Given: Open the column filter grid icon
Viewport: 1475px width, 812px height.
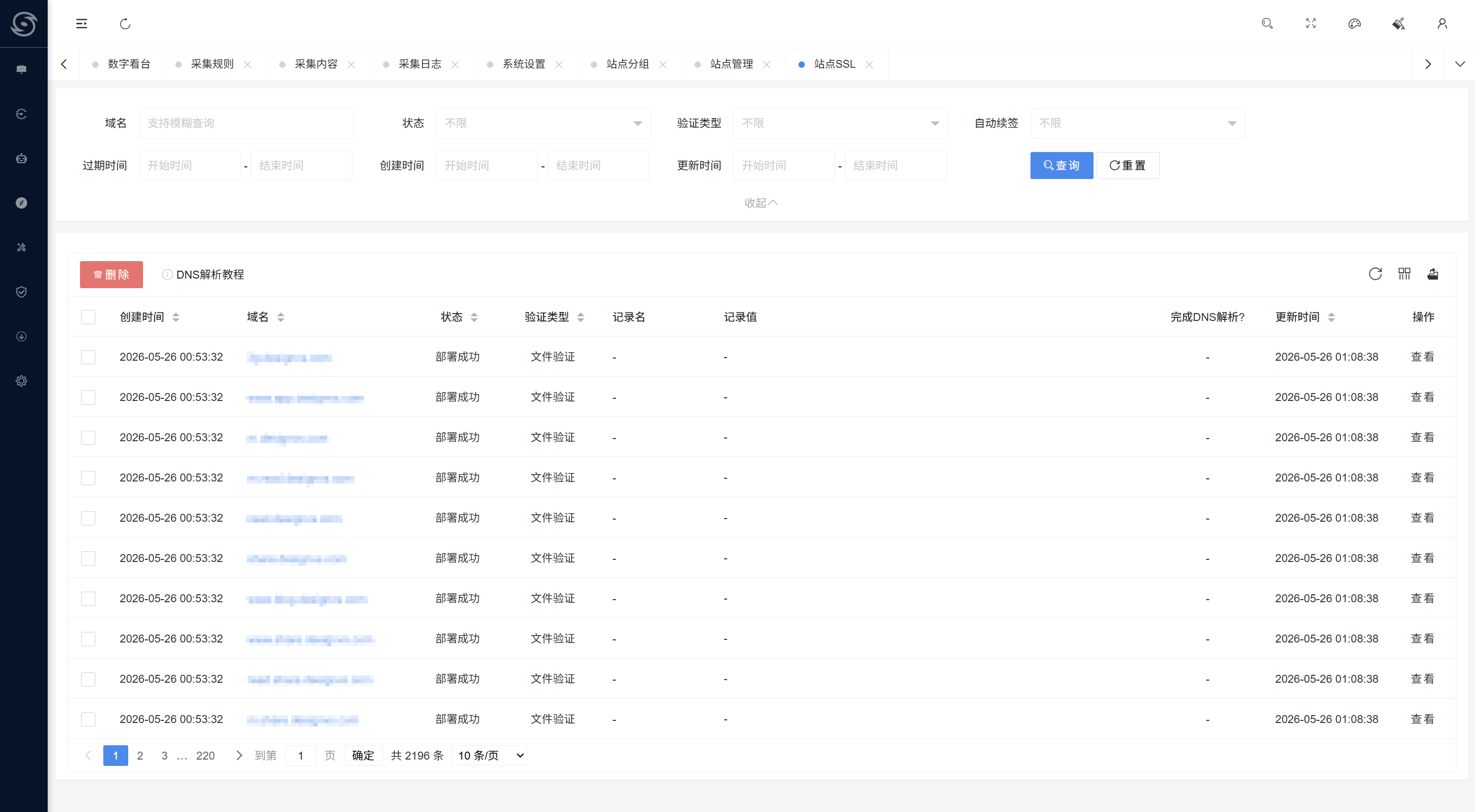Looking at the screenshot, I should pos(1405,274).
